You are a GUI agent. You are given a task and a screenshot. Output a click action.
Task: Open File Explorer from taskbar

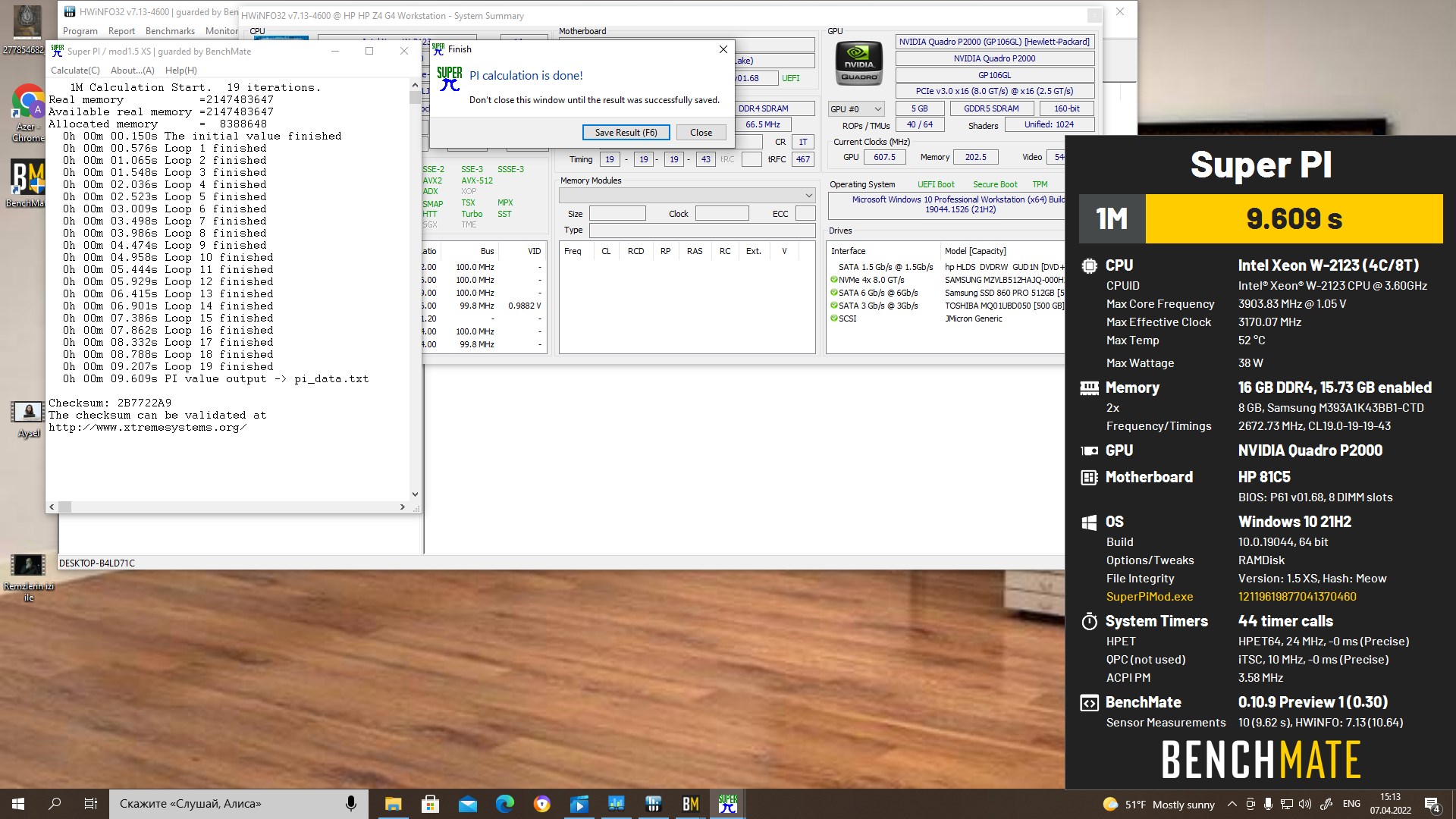393,804
